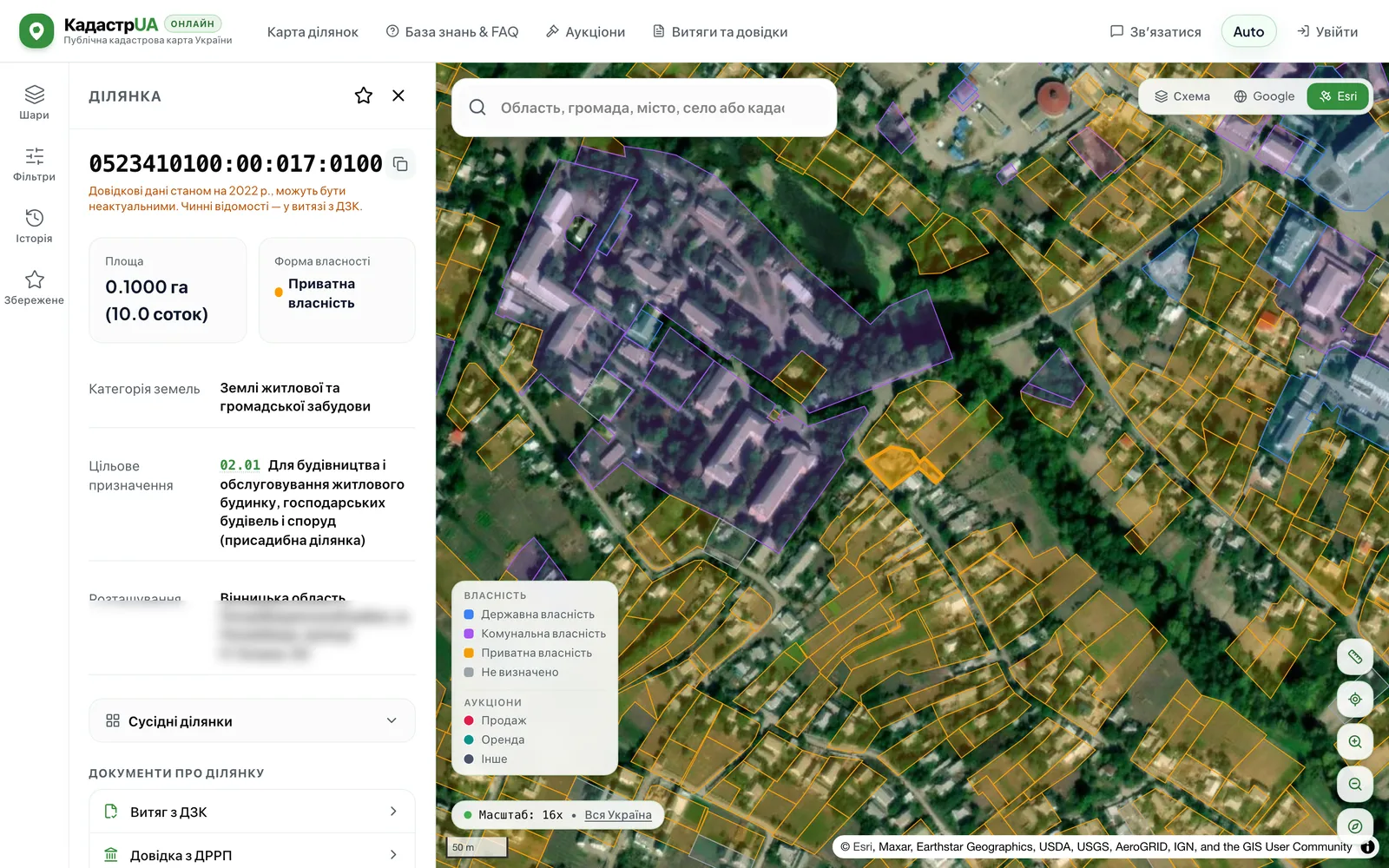Switch basemap to Esri satellite

1338,96
